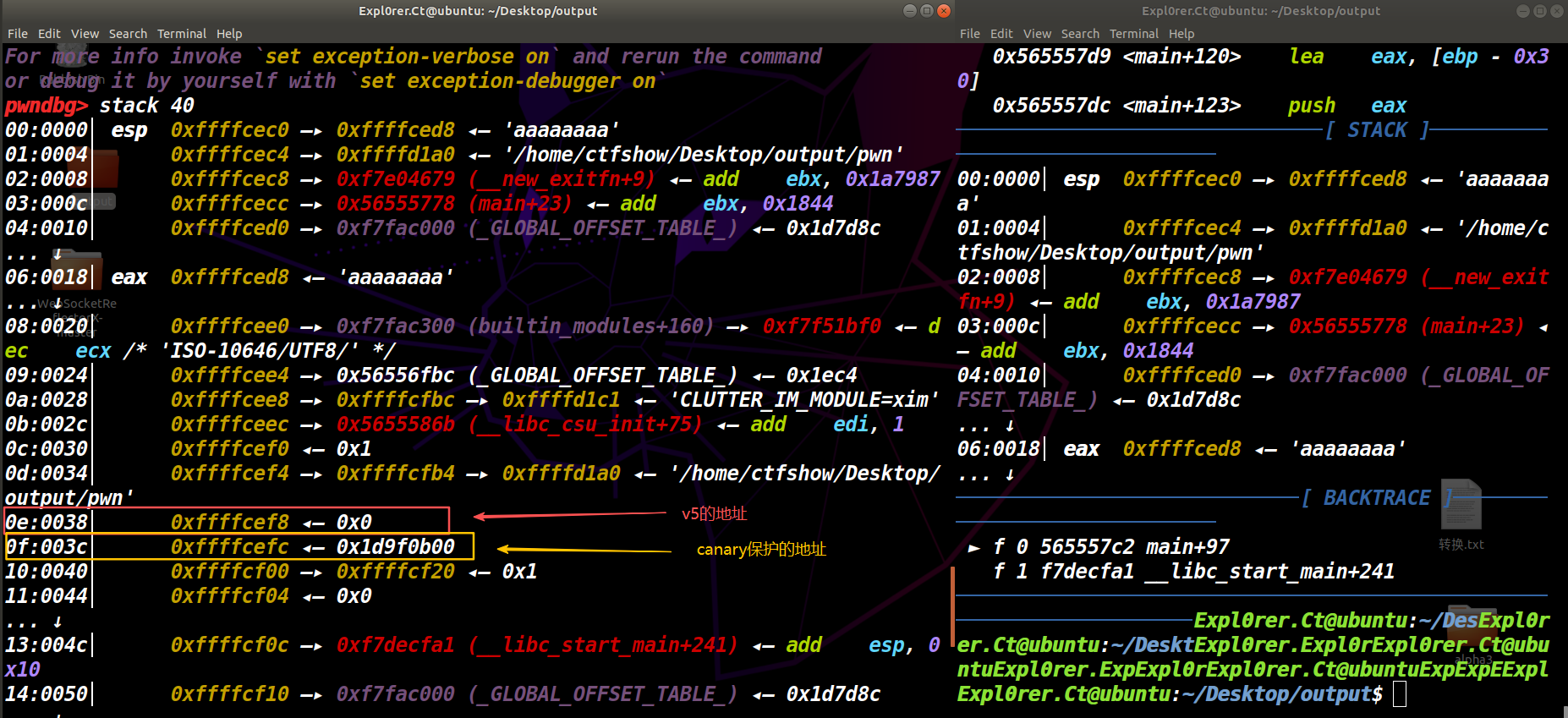The width and height of the screenshot is (1568, 718).
Task: Open Search menu in right terminal window
Action: pos(1080,34)
